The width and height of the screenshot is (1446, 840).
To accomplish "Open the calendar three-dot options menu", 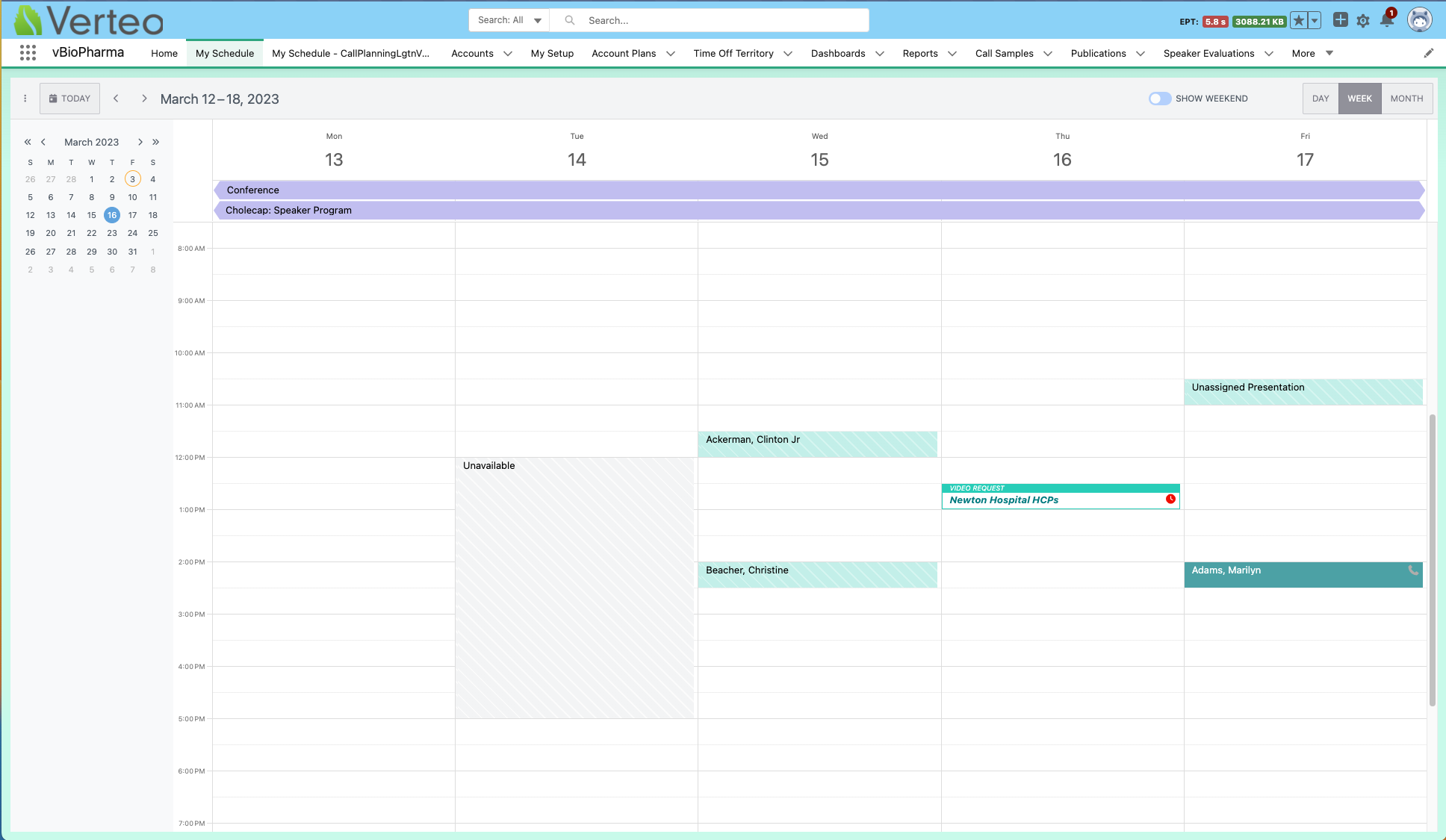I will (25, 99).
